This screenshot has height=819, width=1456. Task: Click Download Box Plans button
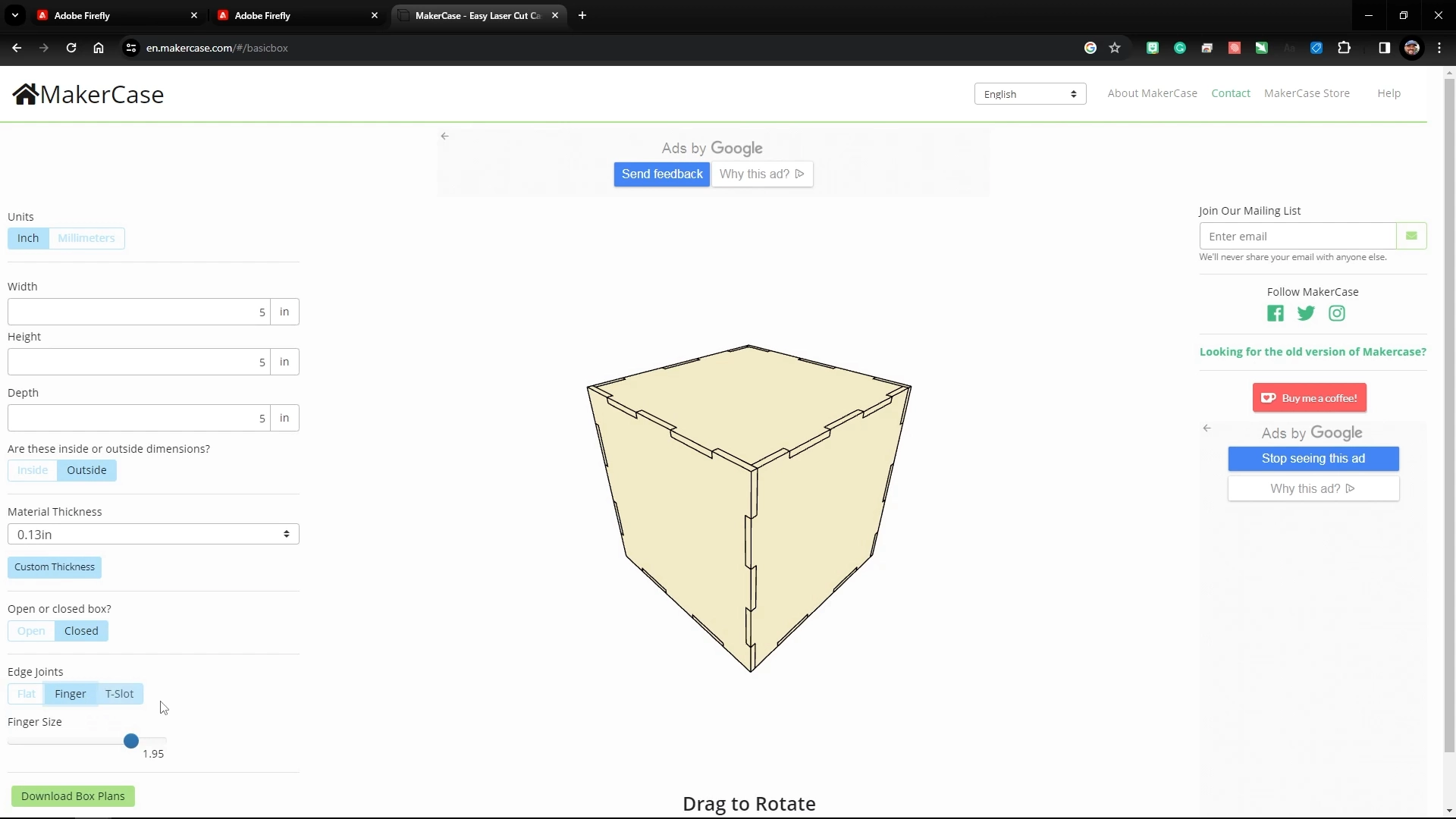coord(72,796)
